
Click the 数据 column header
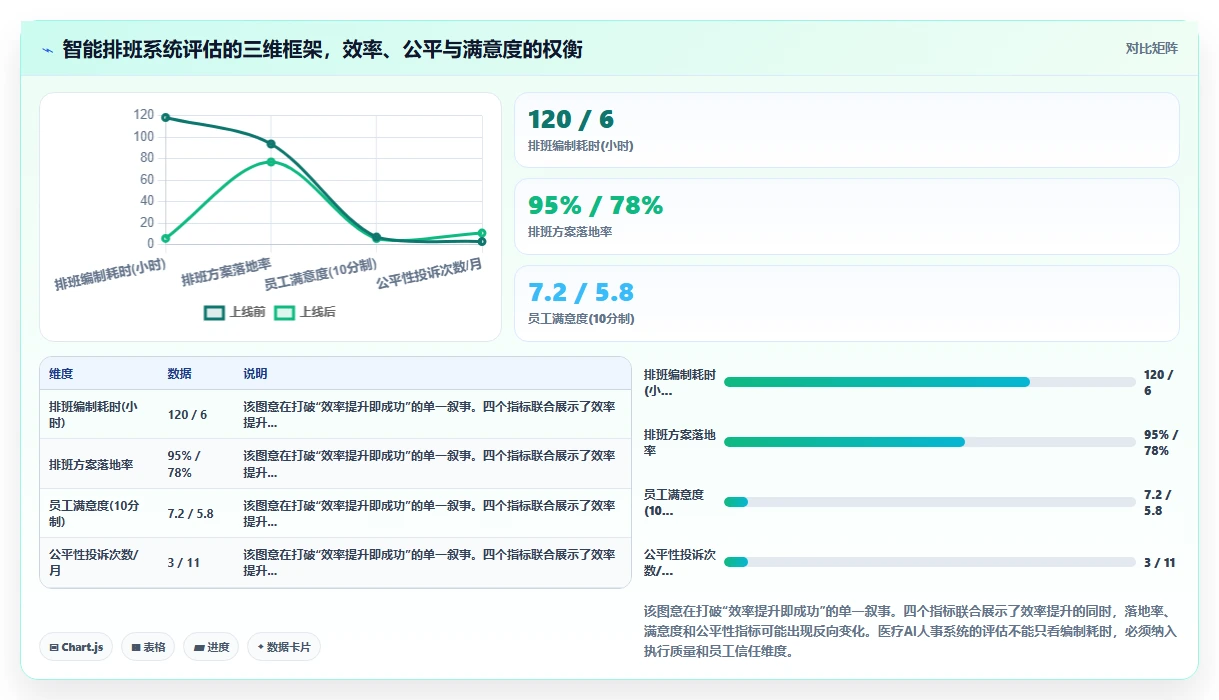[x=179, y=374]
